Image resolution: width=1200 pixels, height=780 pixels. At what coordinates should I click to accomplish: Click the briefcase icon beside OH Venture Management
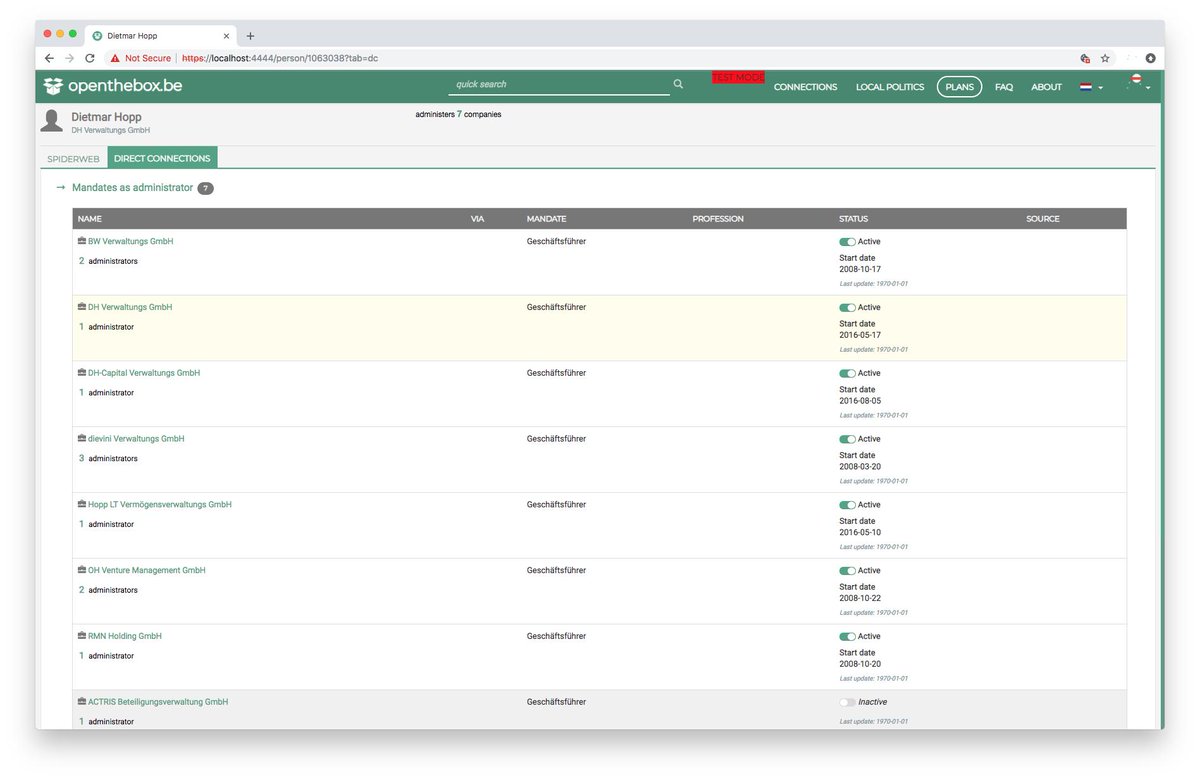[82, 570]
